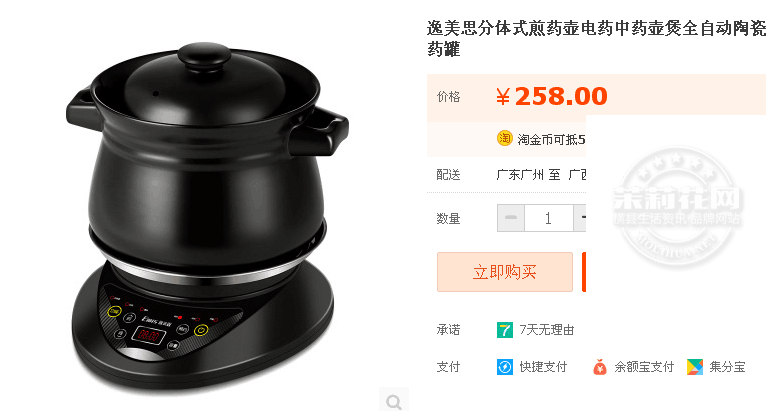766x411 pixels.
Task: Click the 余额宝支付 payment label
Action: point(643,367)
